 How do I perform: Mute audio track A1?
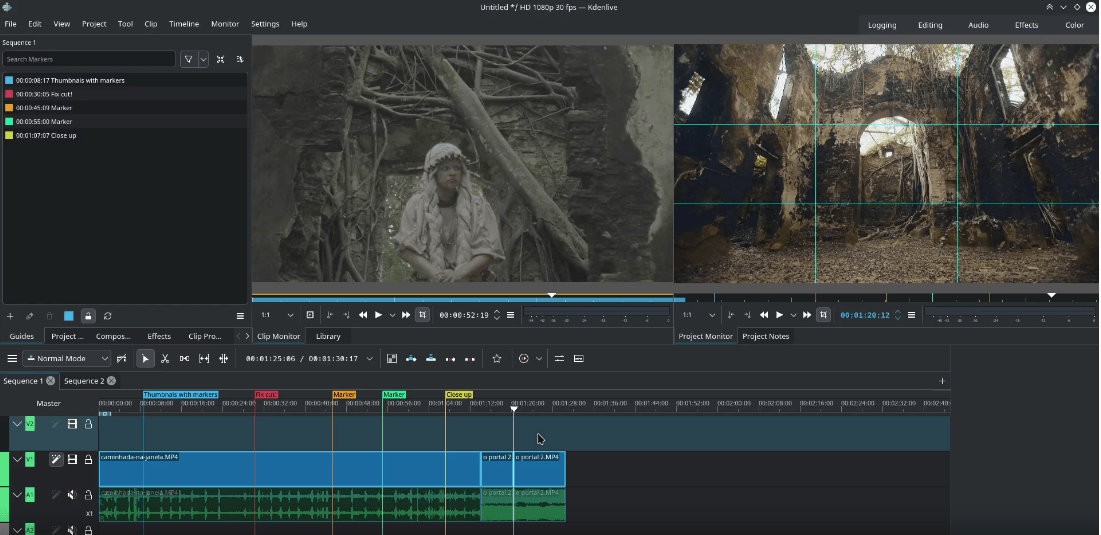[x=72, y=494]
